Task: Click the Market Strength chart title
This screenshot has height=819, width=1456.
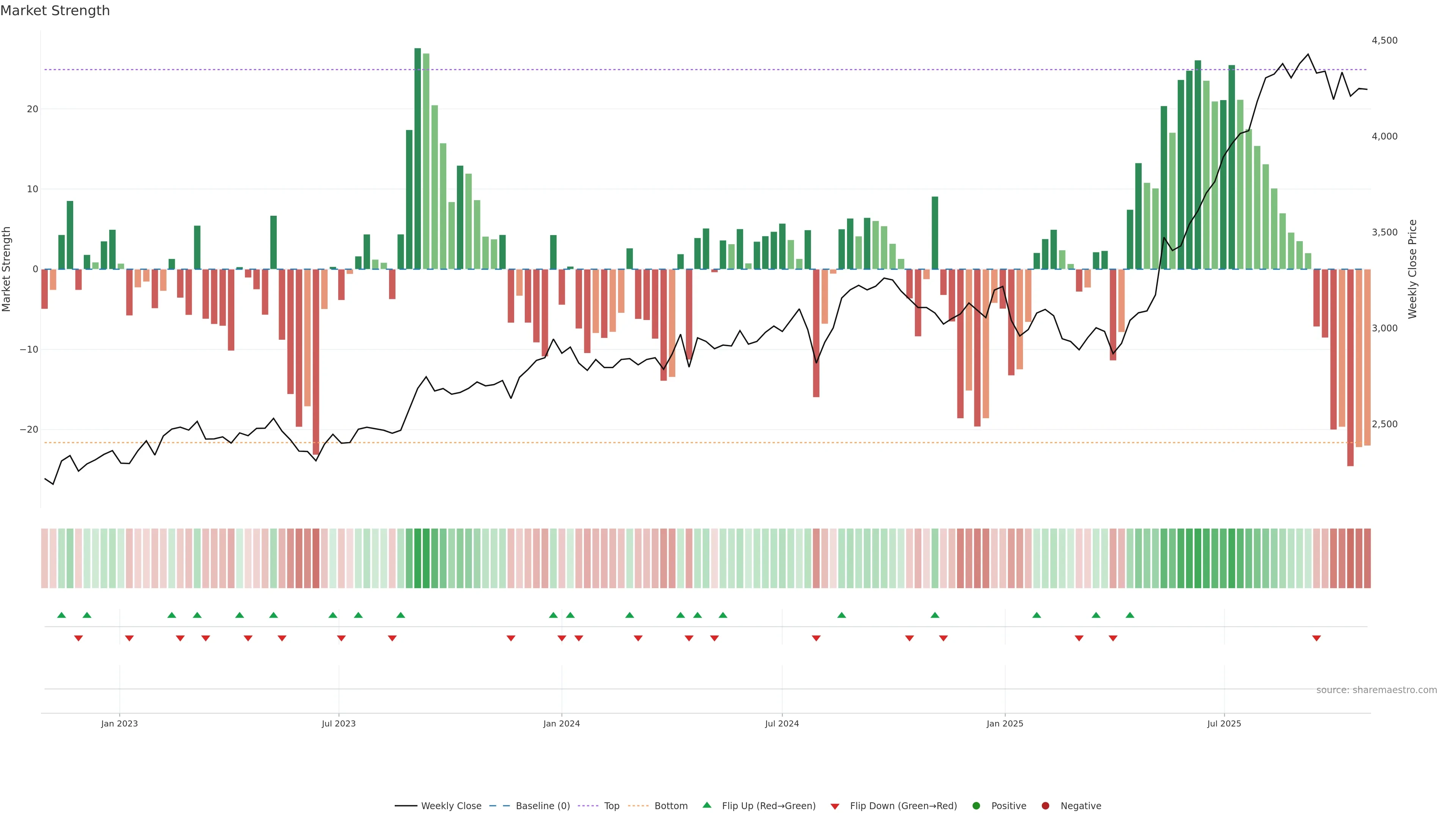Action: tap(55, 11)
